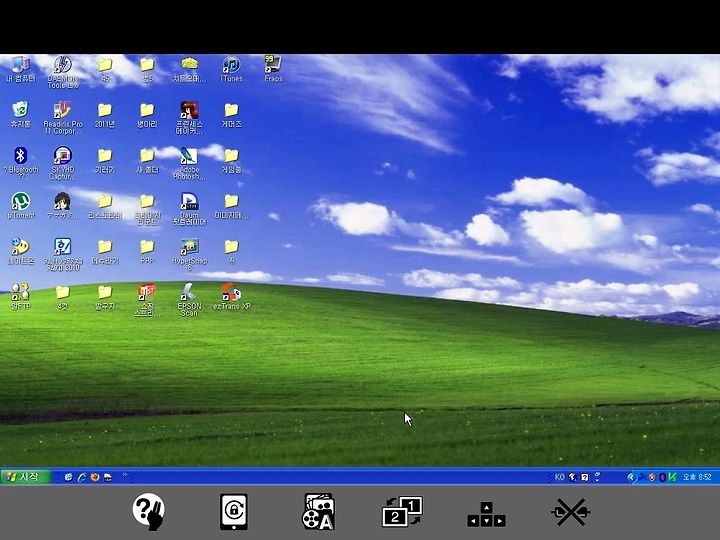Select the HyperSnap 6 shortcut

[189, 254]
